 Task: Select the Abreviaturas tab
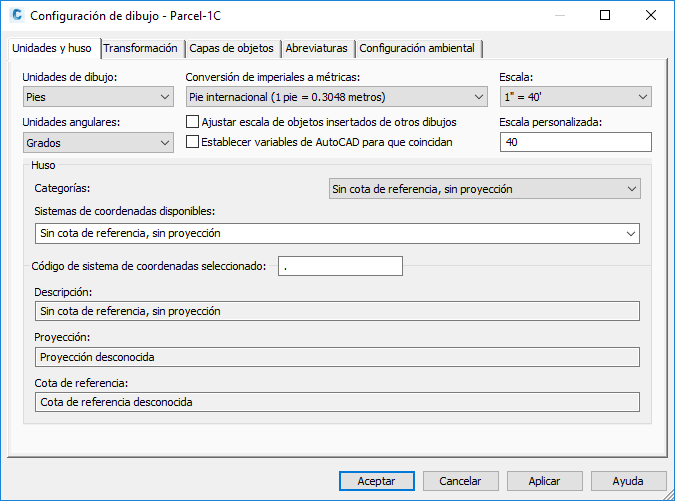(316, 48)
